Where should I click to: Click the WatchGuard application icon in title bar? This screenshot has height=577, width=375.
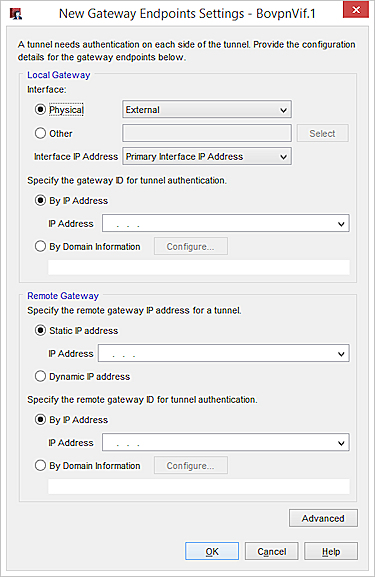16,14
